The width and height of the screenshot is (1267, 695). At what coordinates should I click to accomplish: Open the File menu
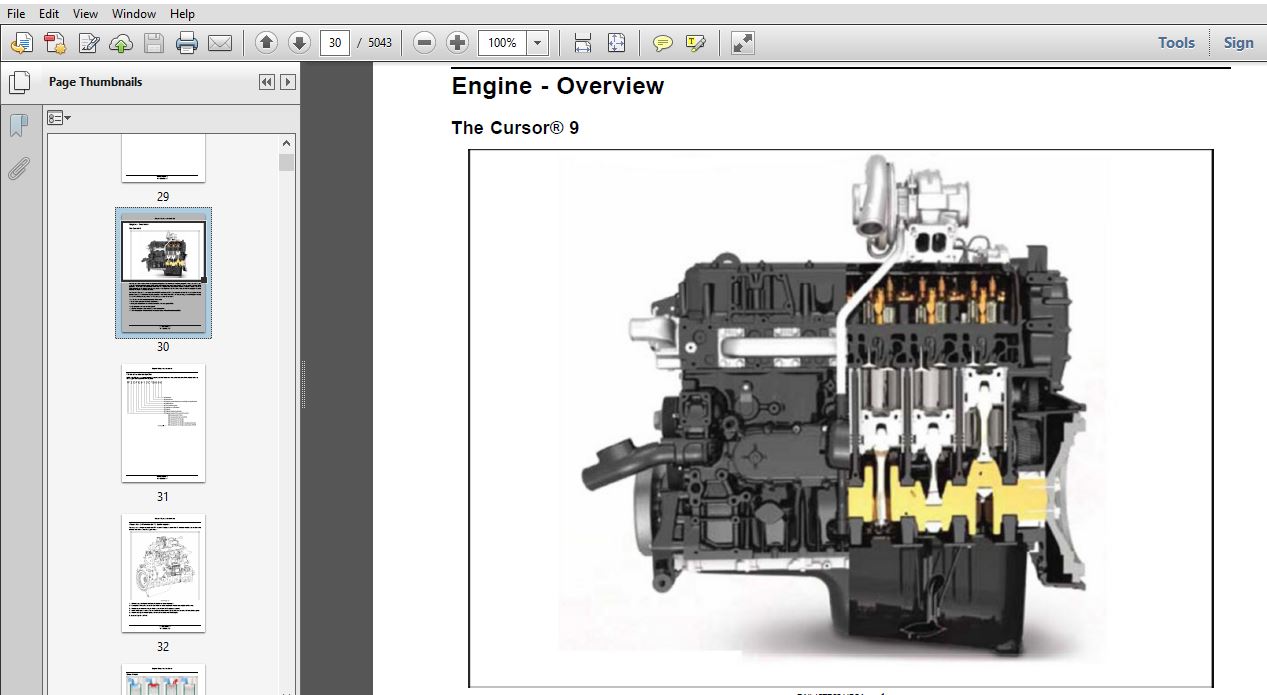coord(16,14)
